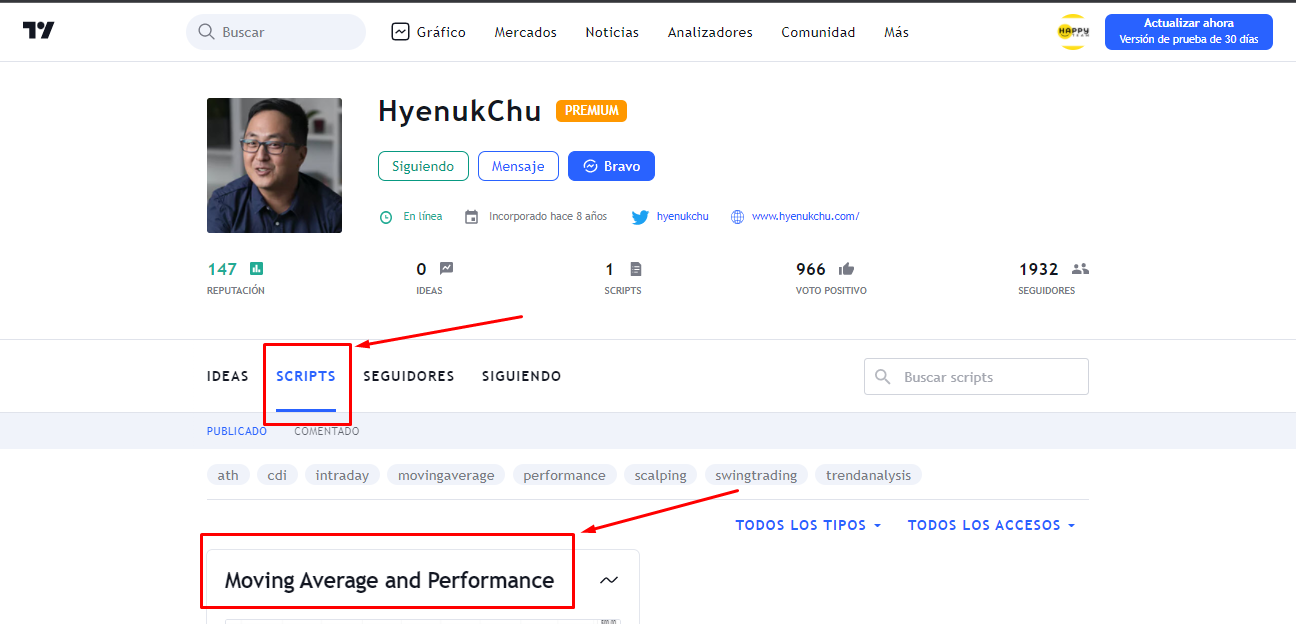Open Moving Average and Performance script
This screenshot has height=624, width=1296.
click(x=389, y=580)
